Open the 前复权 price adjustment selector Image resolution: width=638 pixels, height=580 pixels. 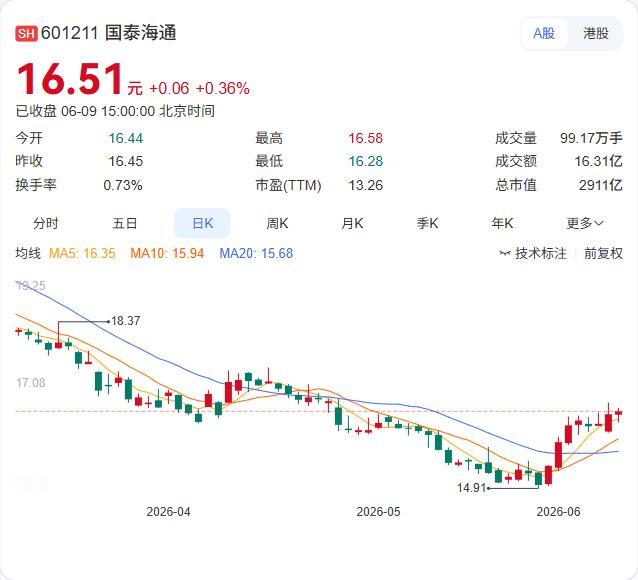603,253
